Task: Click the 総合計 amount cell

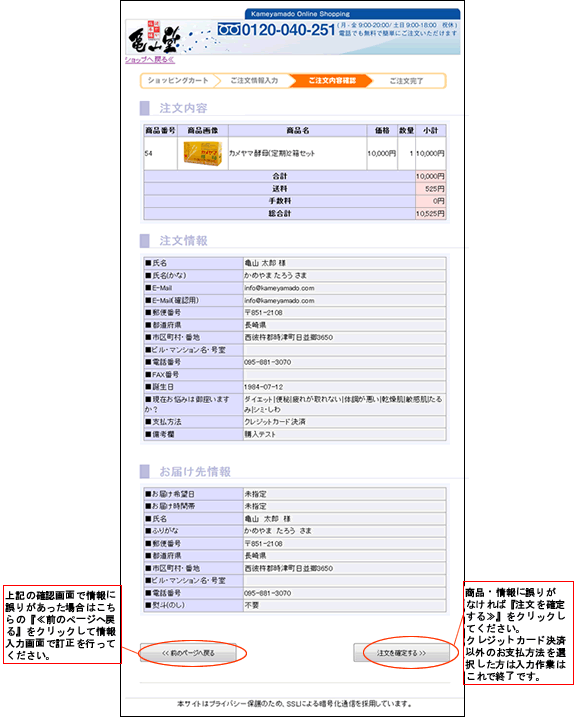Action: 430,213
